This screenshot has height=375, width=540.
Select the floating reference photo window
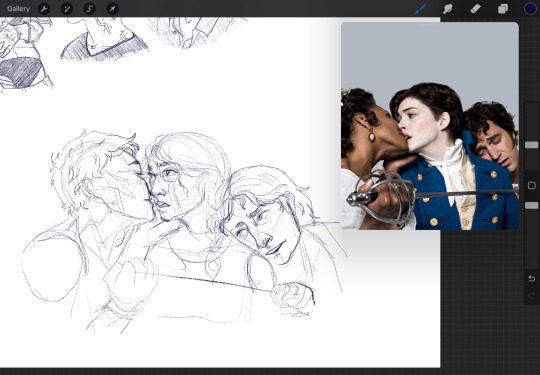pyautogui.click(x=430, y=126)
